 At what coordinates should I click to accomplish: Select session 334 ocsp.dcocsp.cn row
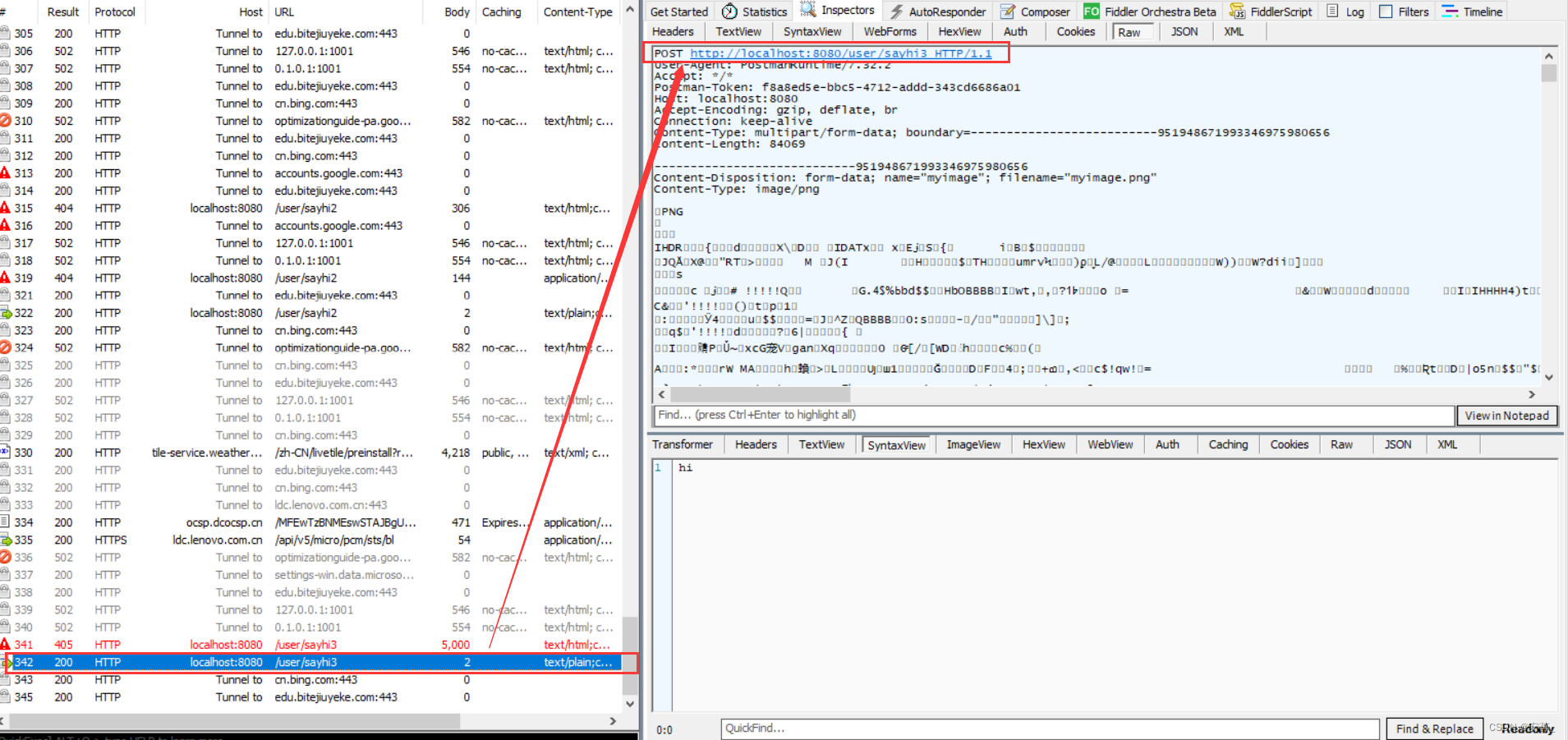pos(310,522)
